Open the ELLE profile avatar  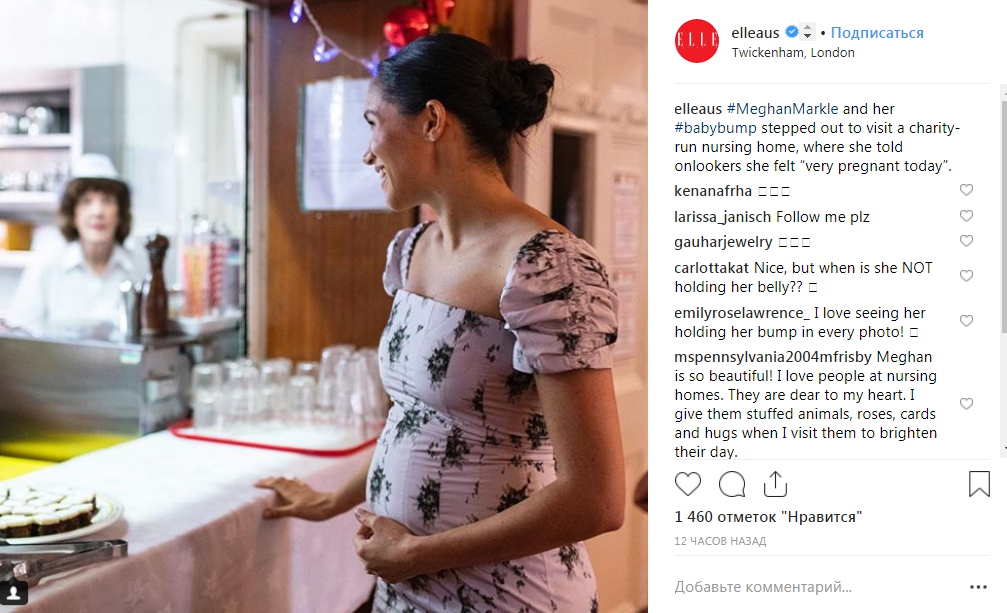pyautogui.click(x=697, y=41)
